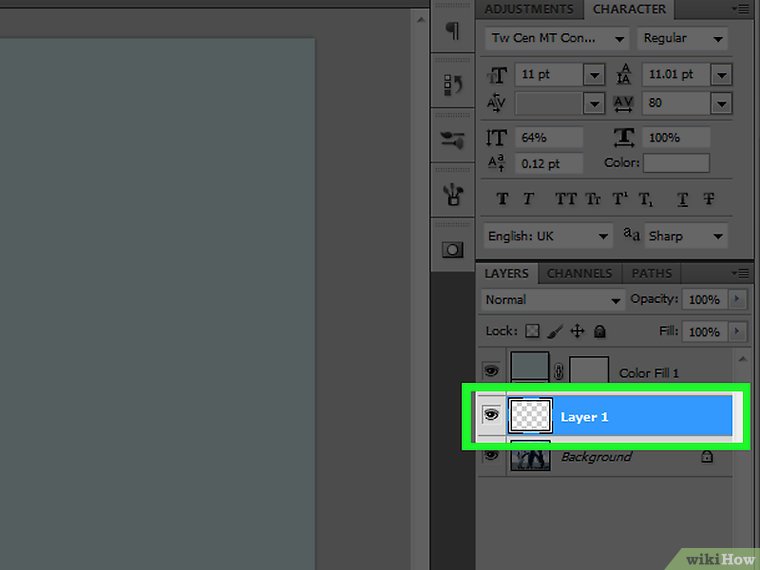Select the Background layer thumbnail
760x570 pixels.
tap(530, 457)
